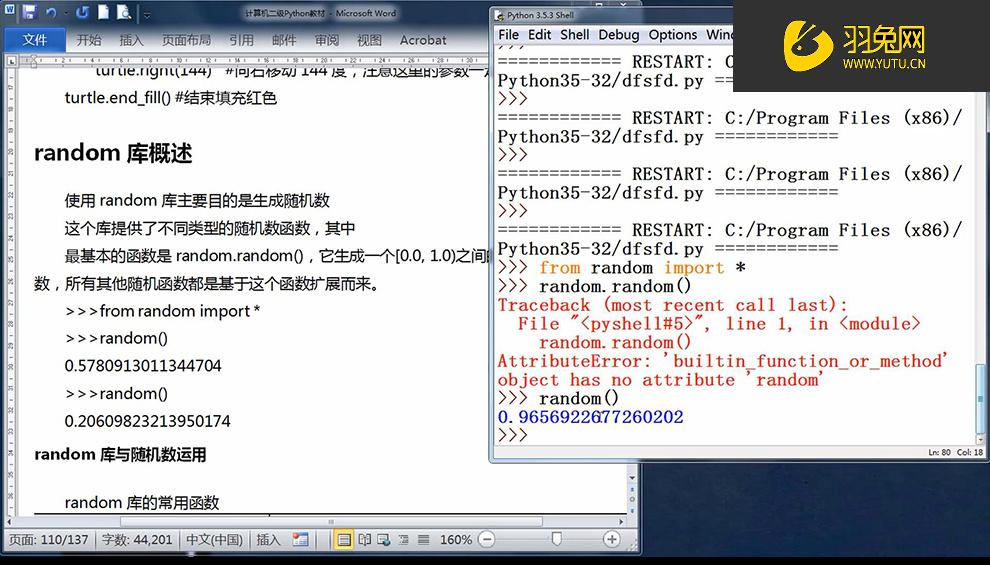Click the empty last '>>>' prompt in Shell

(512, 436)
